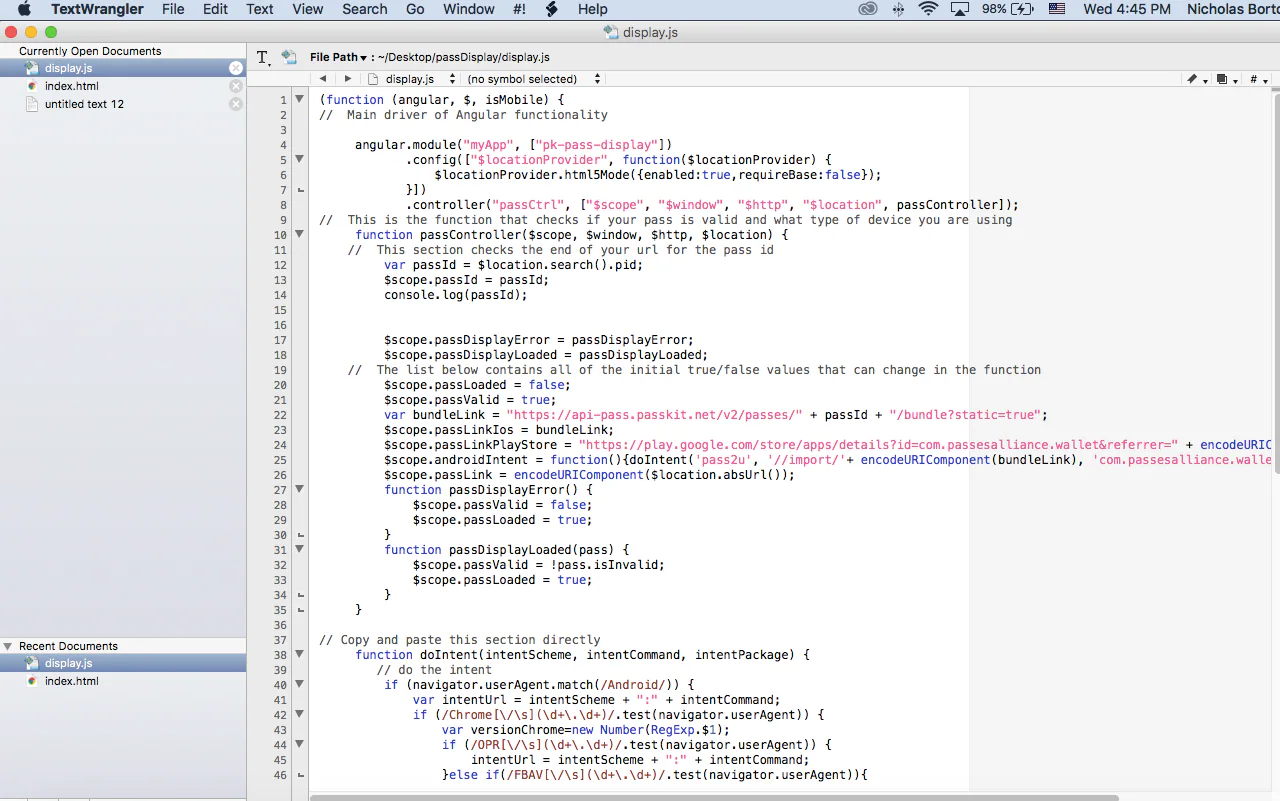Screen dimensions: 1280x801
Task: Open the Search menu
Action: tap(364, 9)
